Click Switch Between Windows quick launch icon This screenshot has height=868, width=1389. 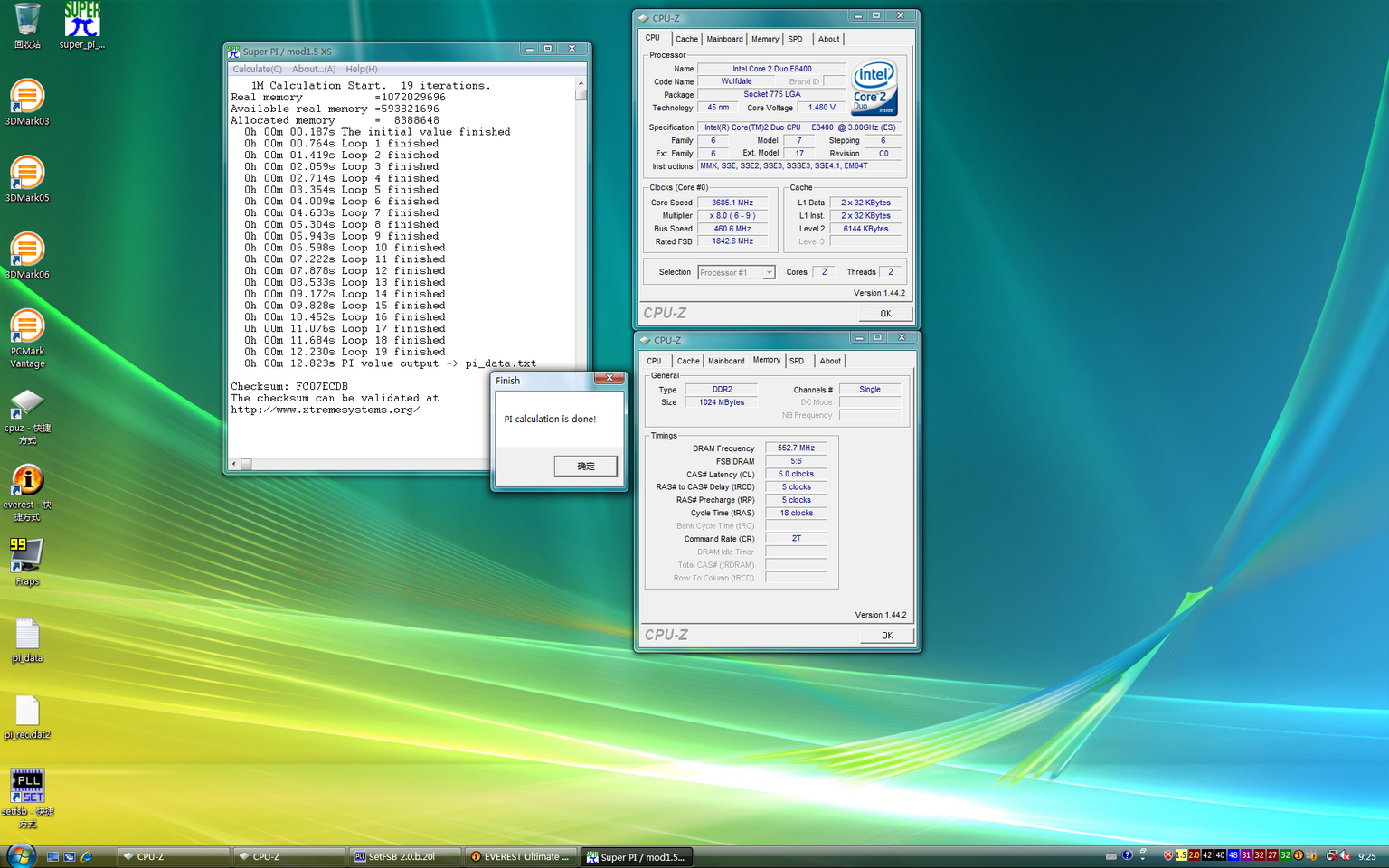point(69,856)
